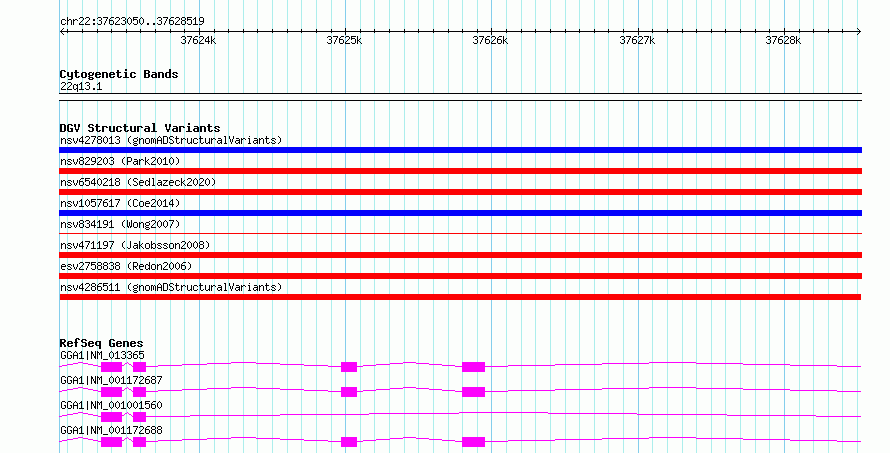The width and height of the screenshot is (890, 453).
Task: Click the nsv1057617 (Coe2014) label
Action: pos(120,203)
